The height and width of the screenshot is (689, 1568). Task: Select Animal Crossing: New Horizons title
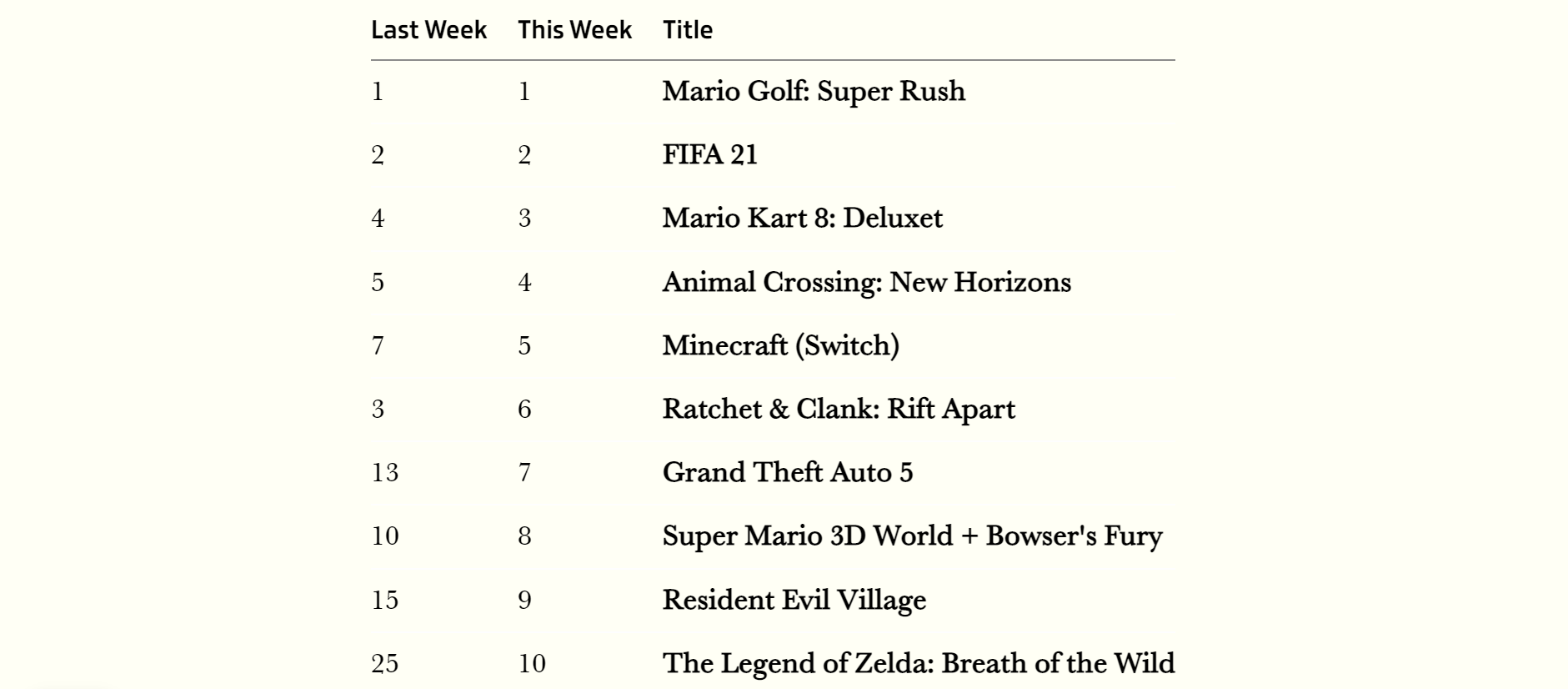coord(866,282)
